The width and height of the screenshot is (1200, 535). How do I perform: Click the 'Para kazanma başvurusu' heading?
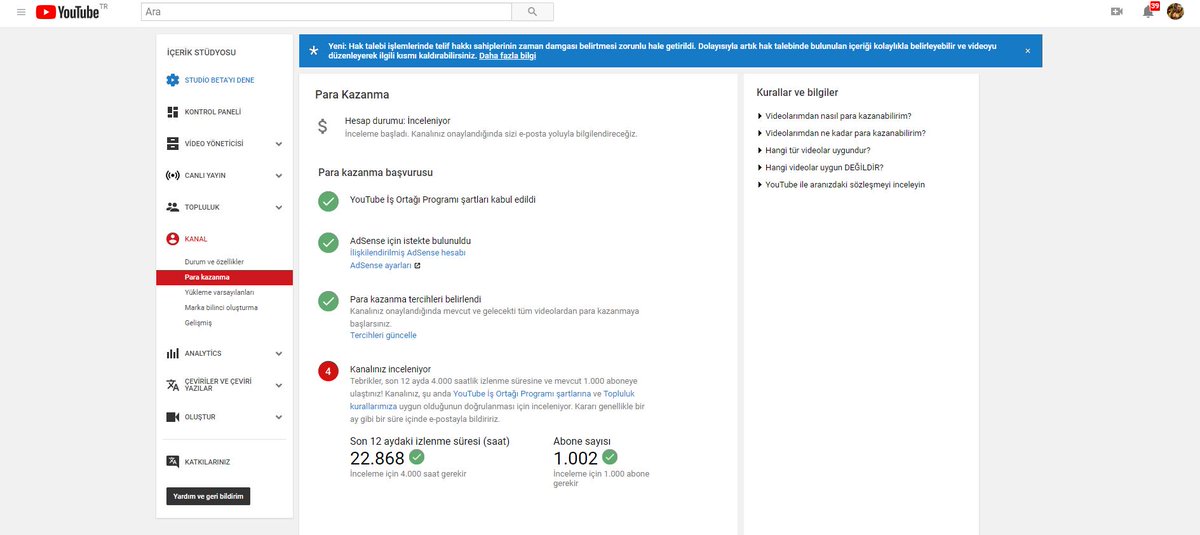375,172
